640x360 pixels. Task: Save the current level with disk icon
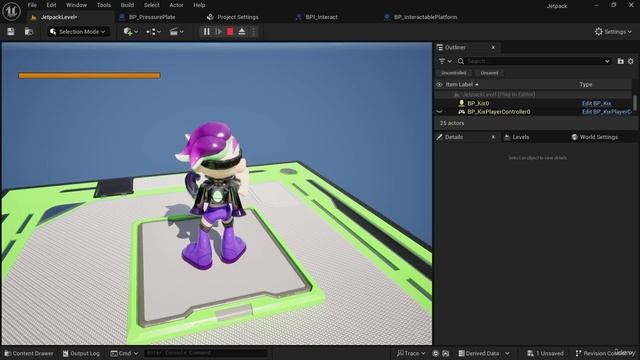(11, 31)
